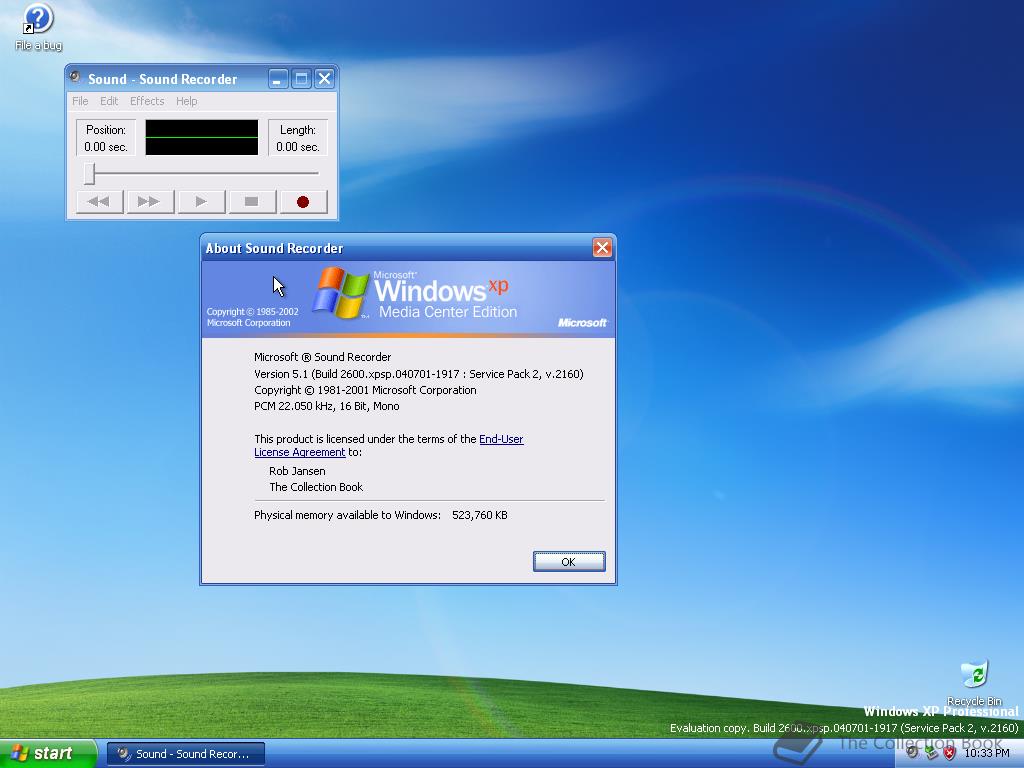Maximize the Sound Recorder window
This screenshot has height=768, width=1024.
(301, 79)
